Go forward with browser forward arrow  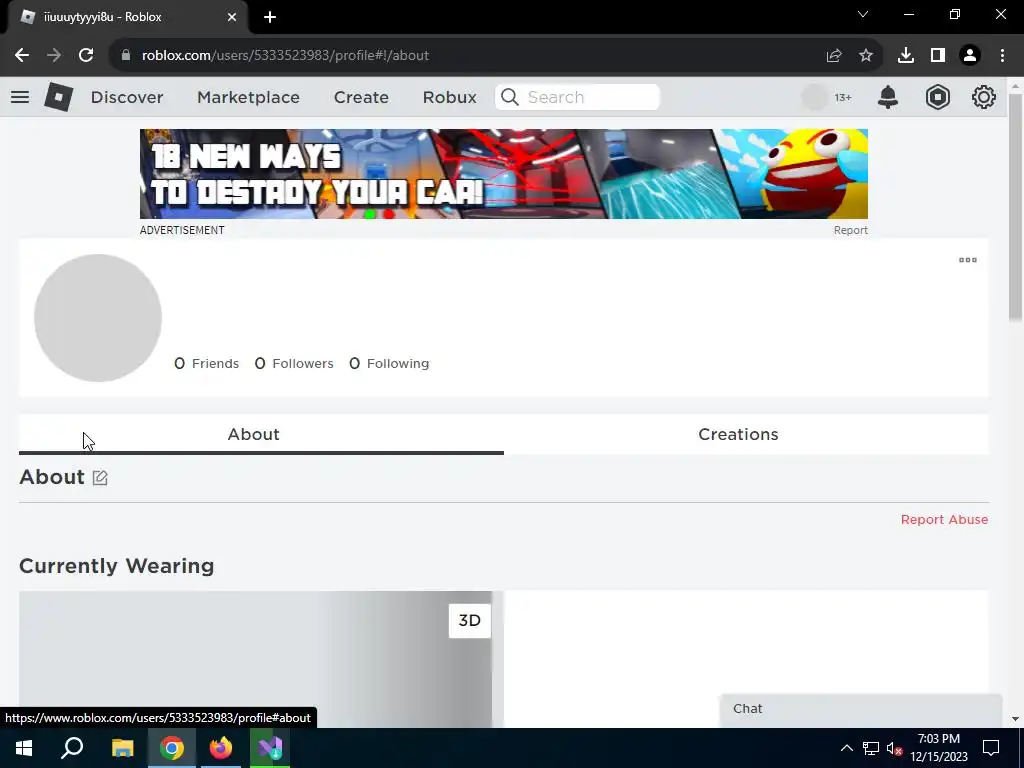(54, 56)
